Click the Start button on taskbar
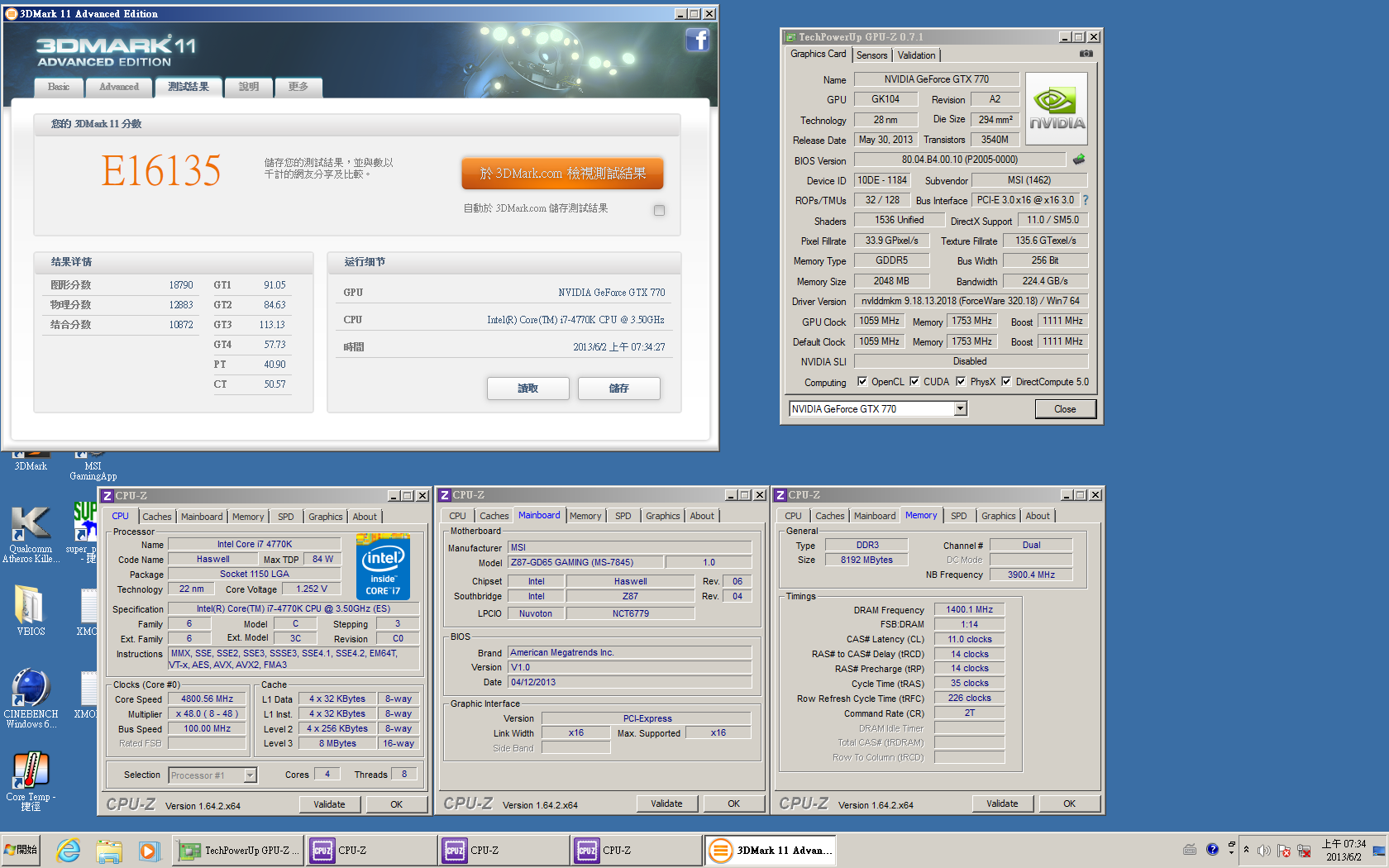The height and width of the screenshot is (868, 1389). pyautogui.click(x=21, y=850)
